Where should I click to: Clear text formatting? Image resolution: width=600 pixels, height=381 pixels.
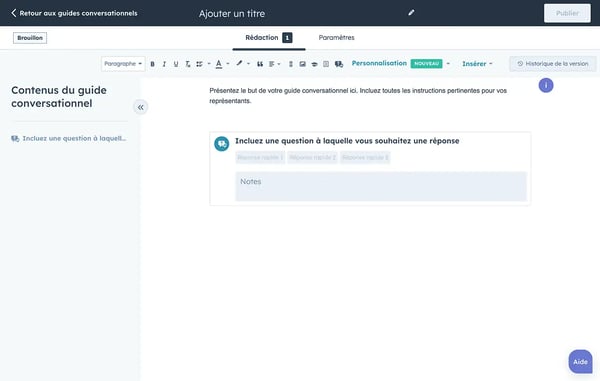point(188,64)
